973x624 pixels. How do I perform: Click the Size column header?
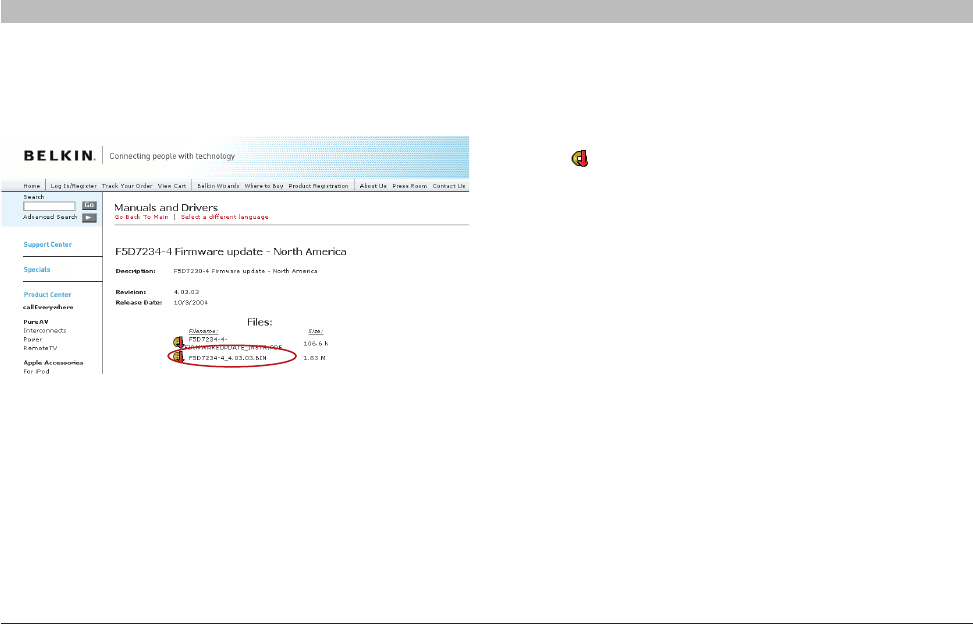pyautogui.click(x=315, y=331)
